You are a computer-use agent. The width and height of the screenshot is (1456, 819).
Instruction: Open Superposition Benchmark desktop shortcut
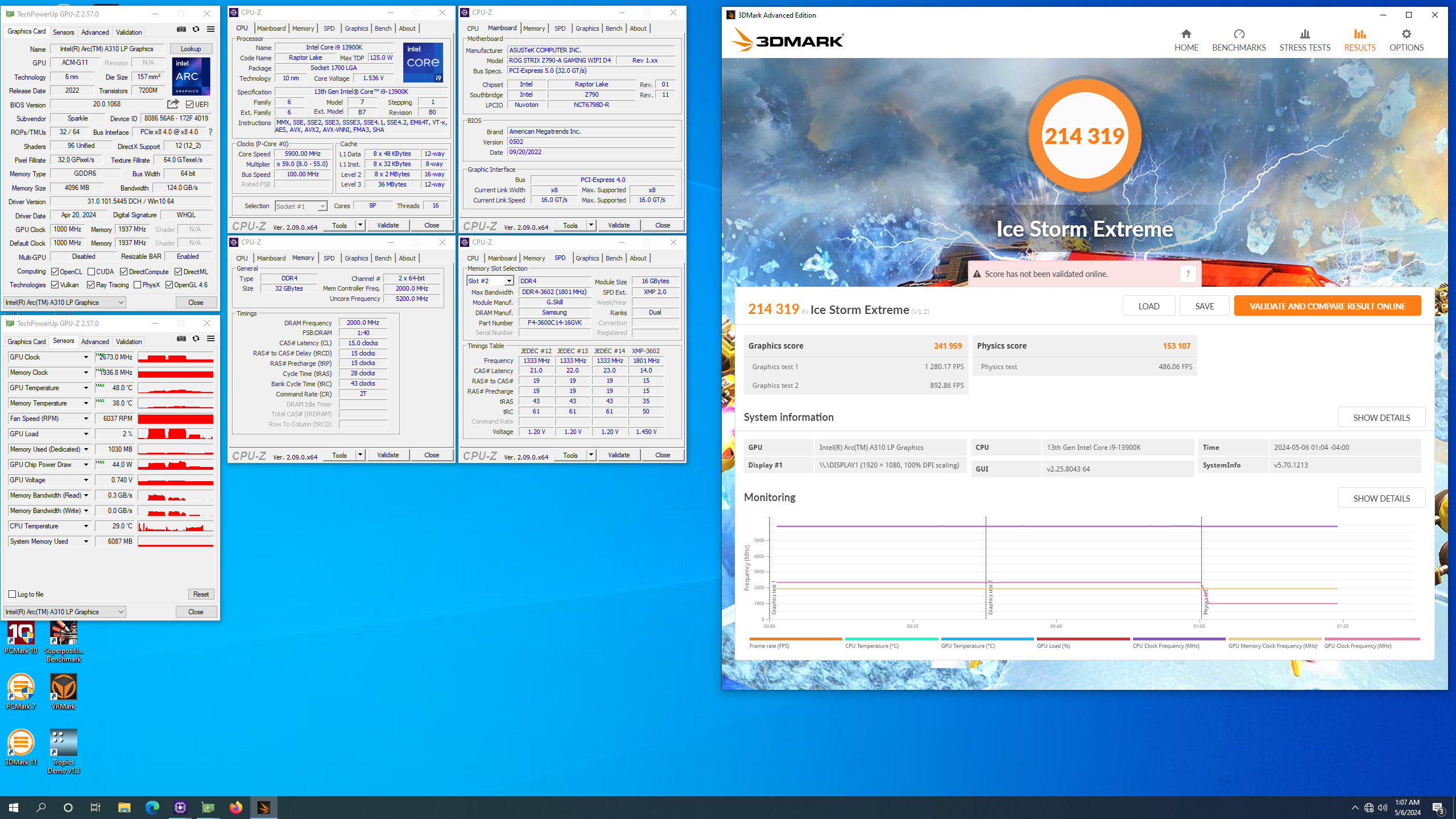point(64,642)
